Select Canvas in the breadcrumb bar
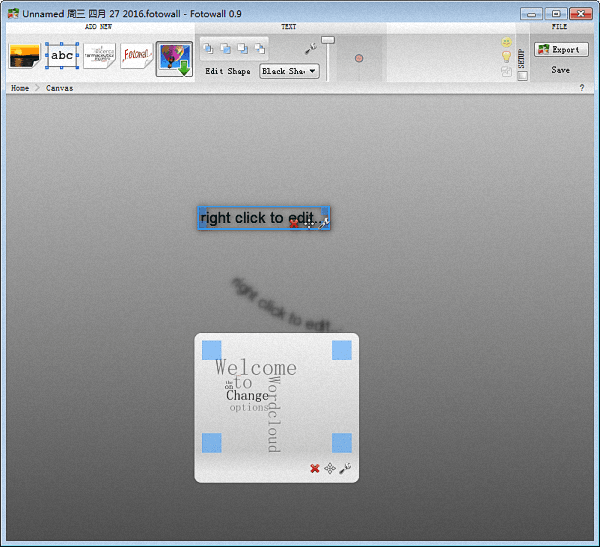This screenshot has width=600, height=547. coord(59,88)
